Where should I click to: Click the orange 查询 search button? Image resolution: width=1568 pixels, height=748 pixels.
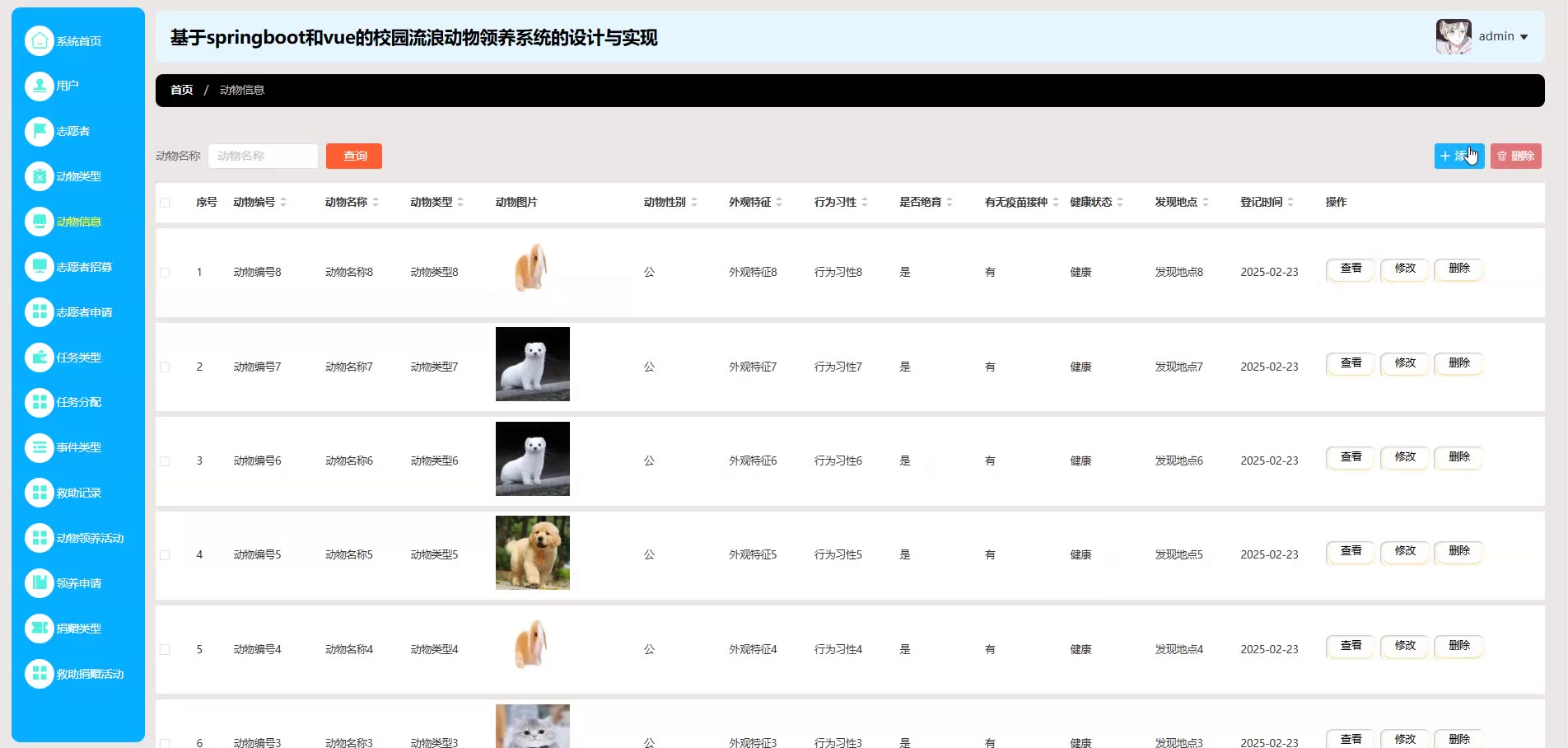tap(354, 156)
